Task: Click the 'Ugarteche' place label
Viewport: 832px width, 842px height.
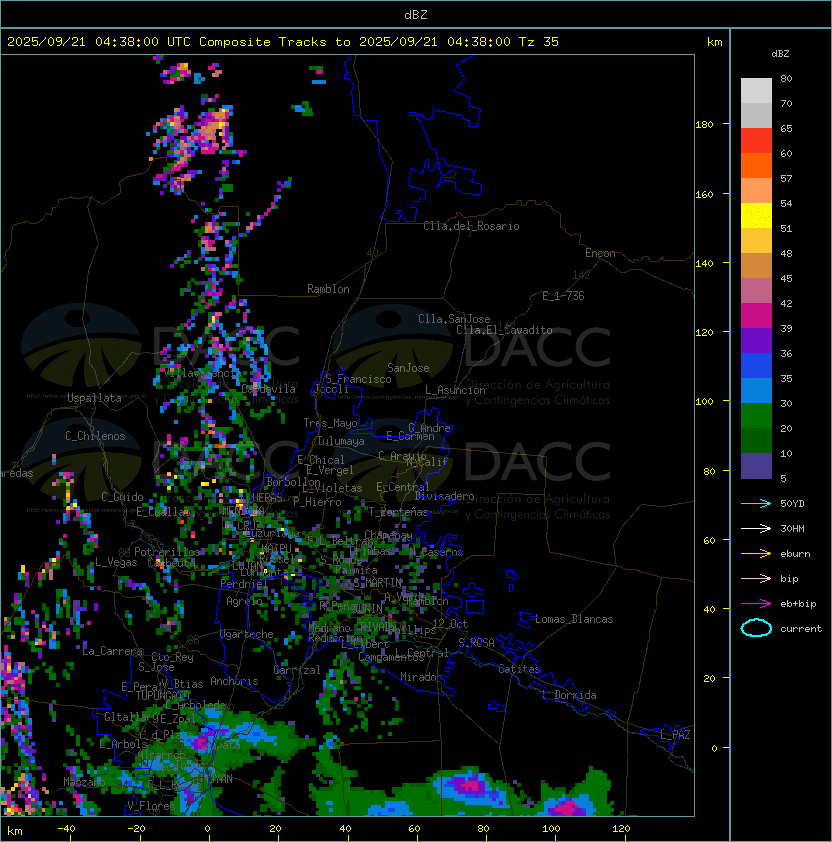Action: coord(247,634)
